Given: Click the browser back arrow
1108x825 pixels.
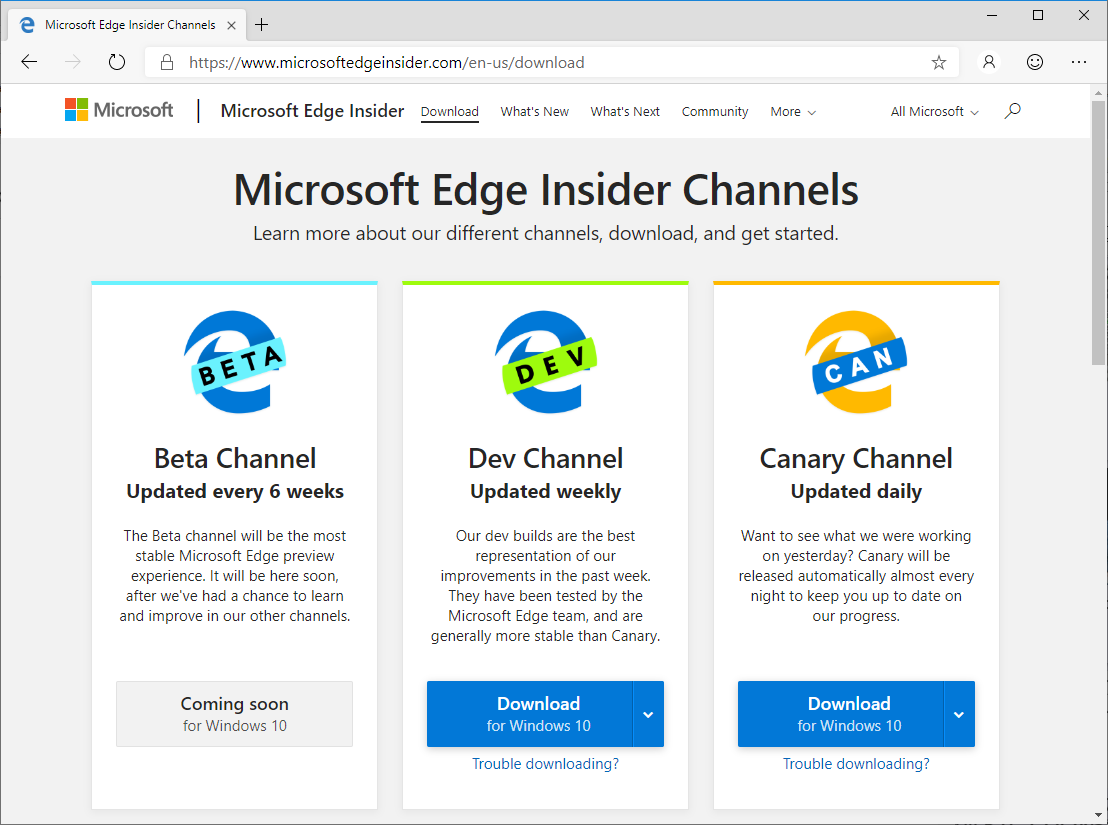Looking at the screenshot, I should pyautogui.click(x=29, y=62).
